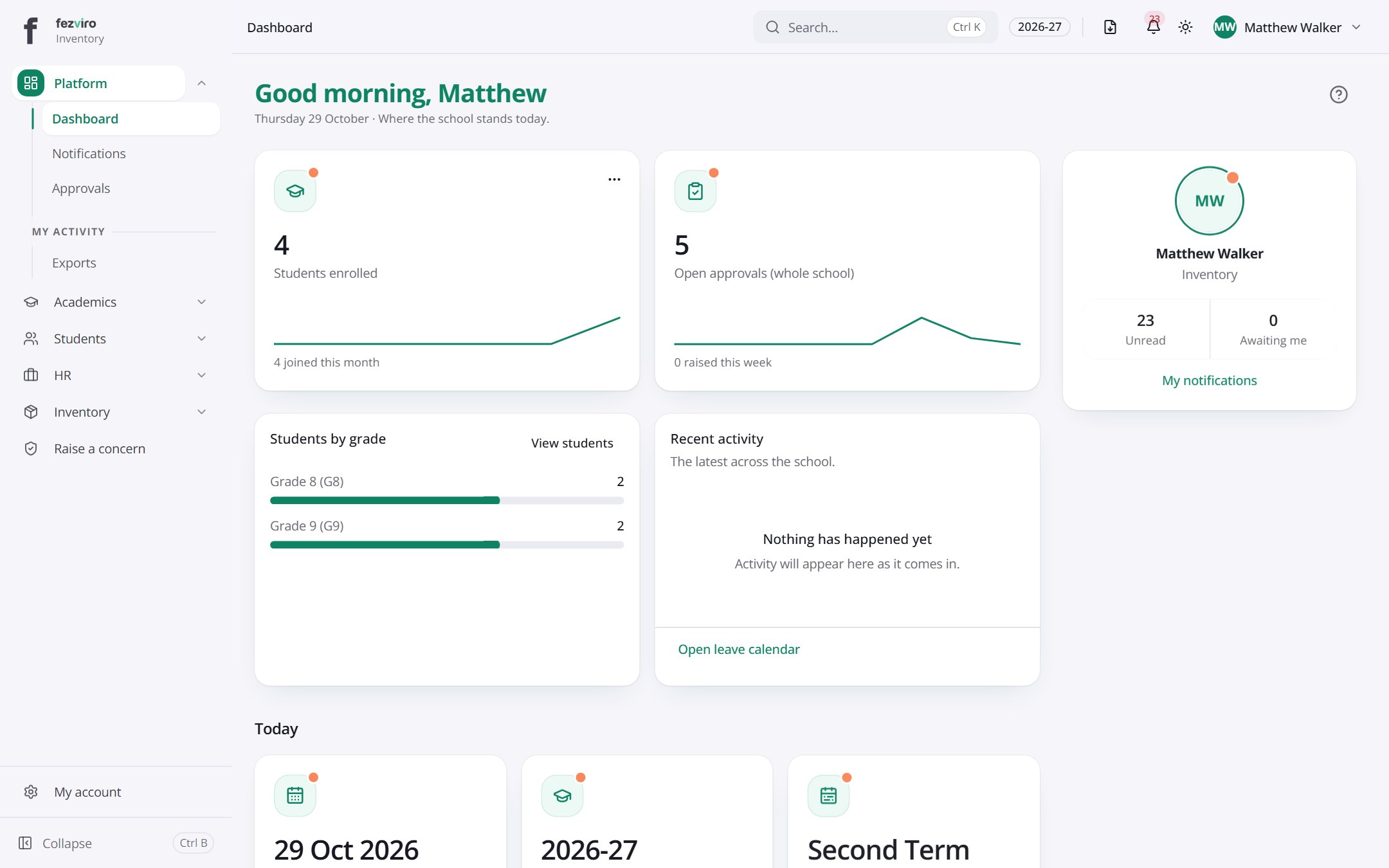Image resolution: width=1389 pixels, height=868 pixels.
Task: Expand the Students menu chevron
Action: tap(201, 339)
